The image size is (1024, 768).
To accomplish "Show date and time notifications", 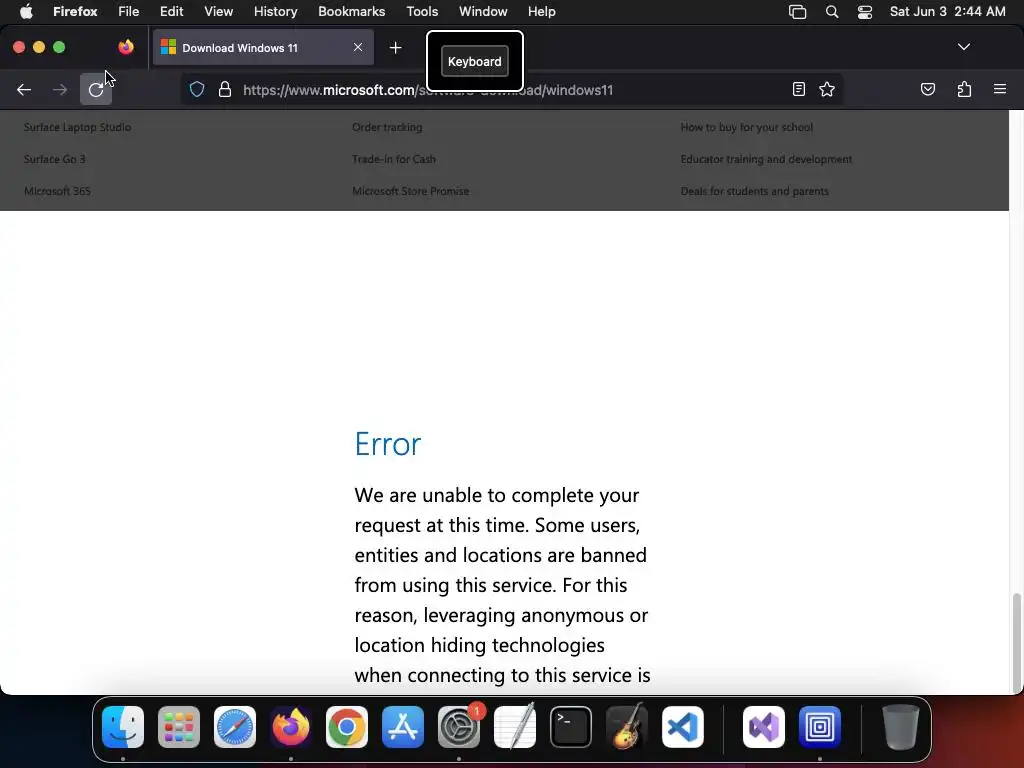I will pos(948,12).
